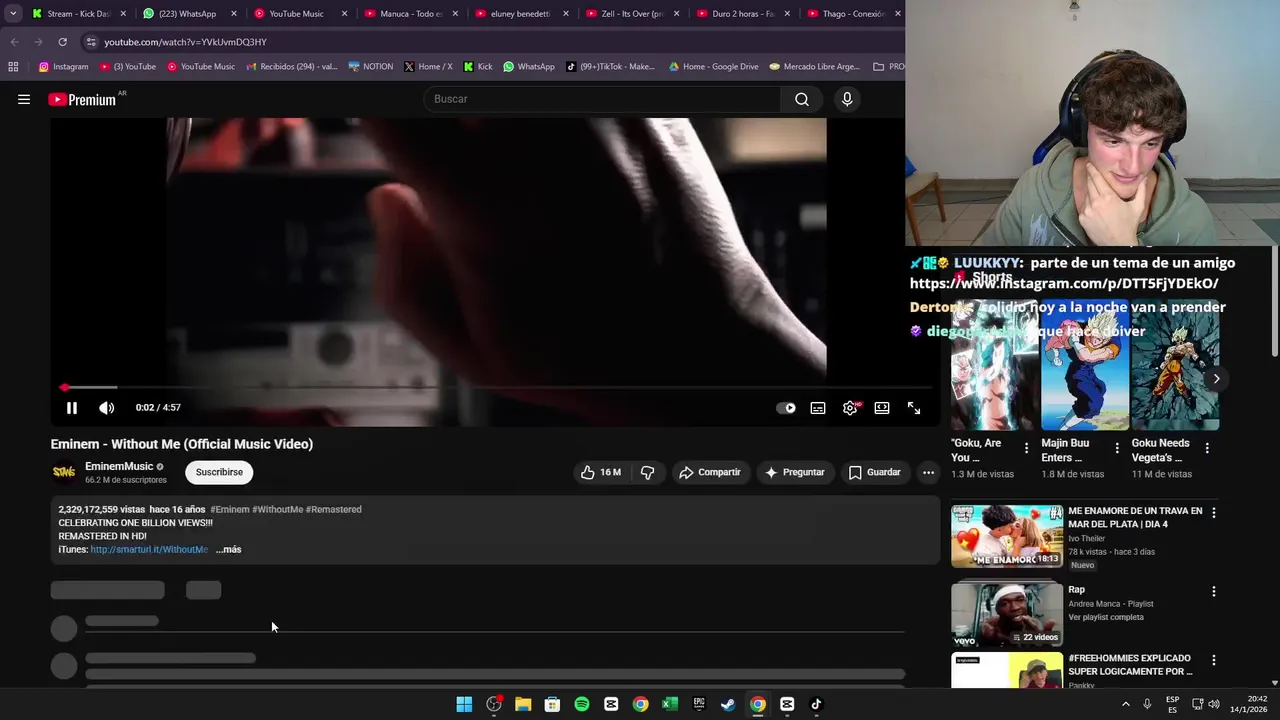The width and height of the screenshot is (1280, 720).
Task: Open the Mercado Libre bookmark
Action: click(814, 67)
